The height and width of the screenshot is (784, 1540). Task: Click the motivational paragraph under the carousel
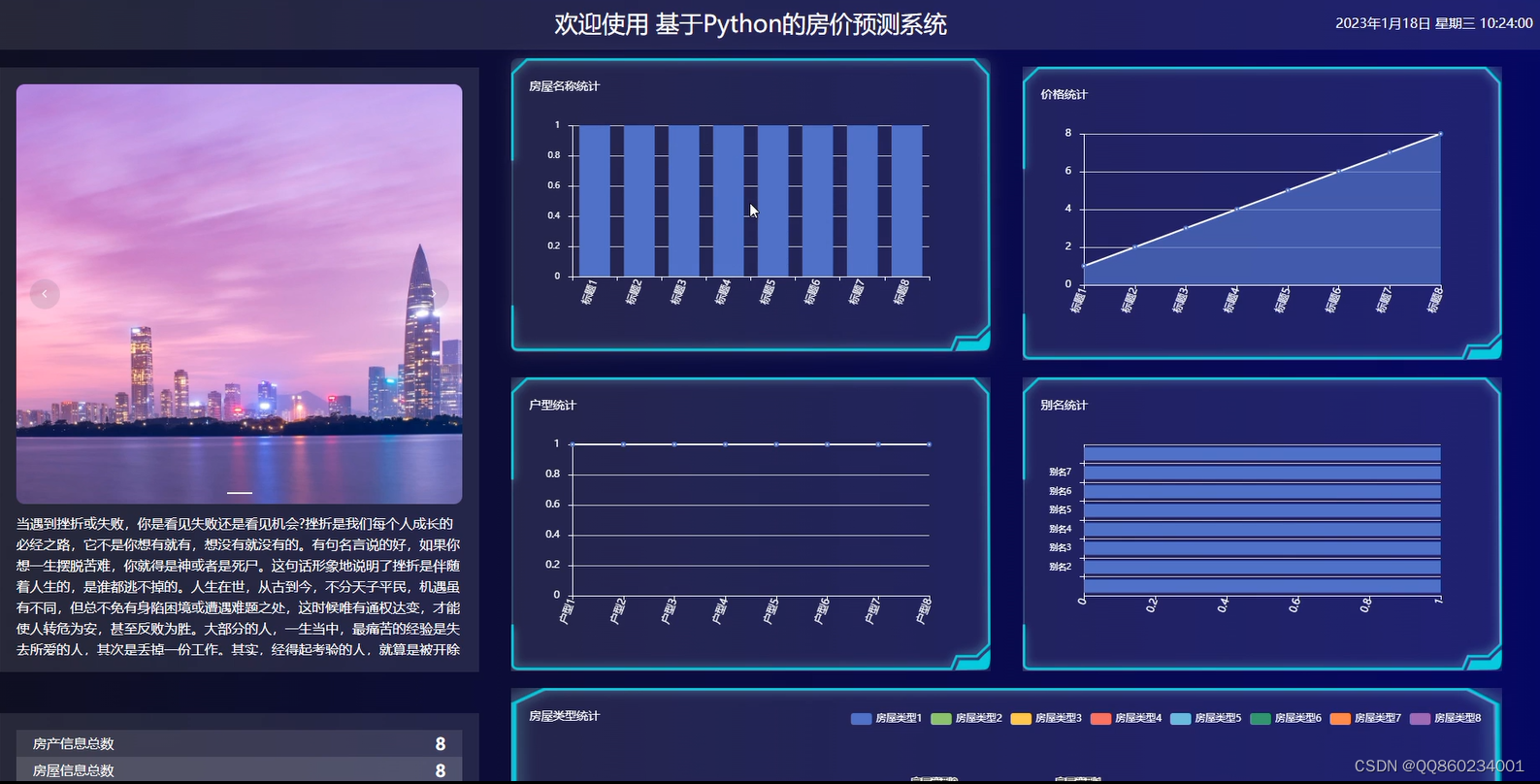(239, 586)
